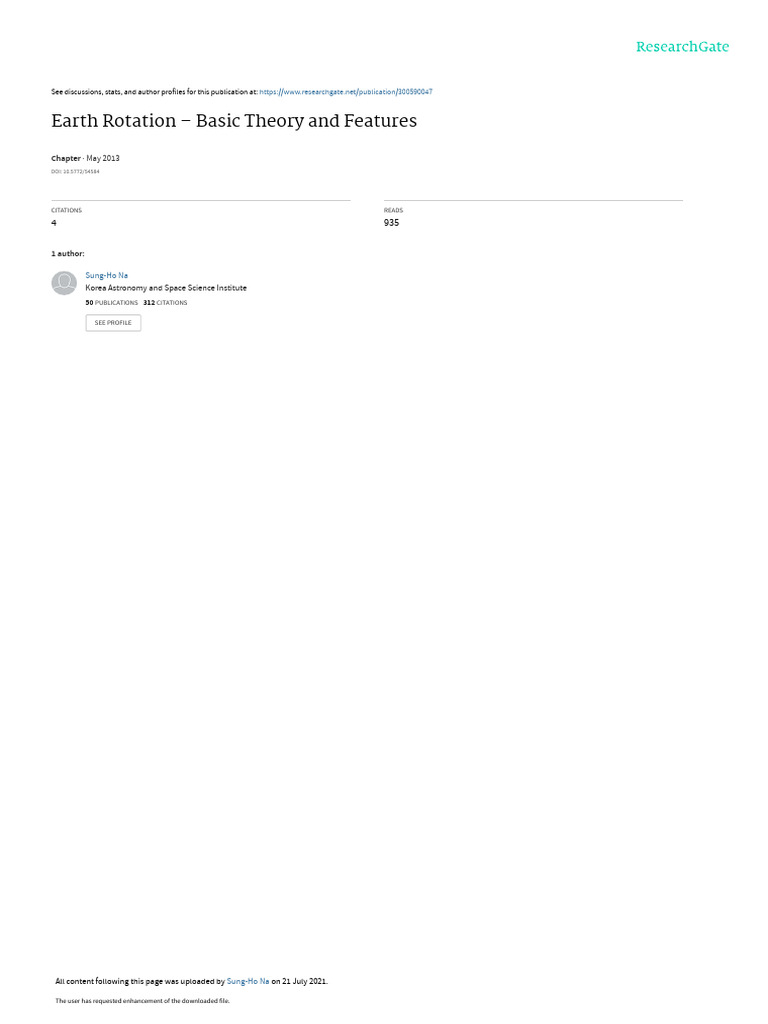
Task: Open Sung-Ho Na author name link under avatar
Action: click(106, 276)
